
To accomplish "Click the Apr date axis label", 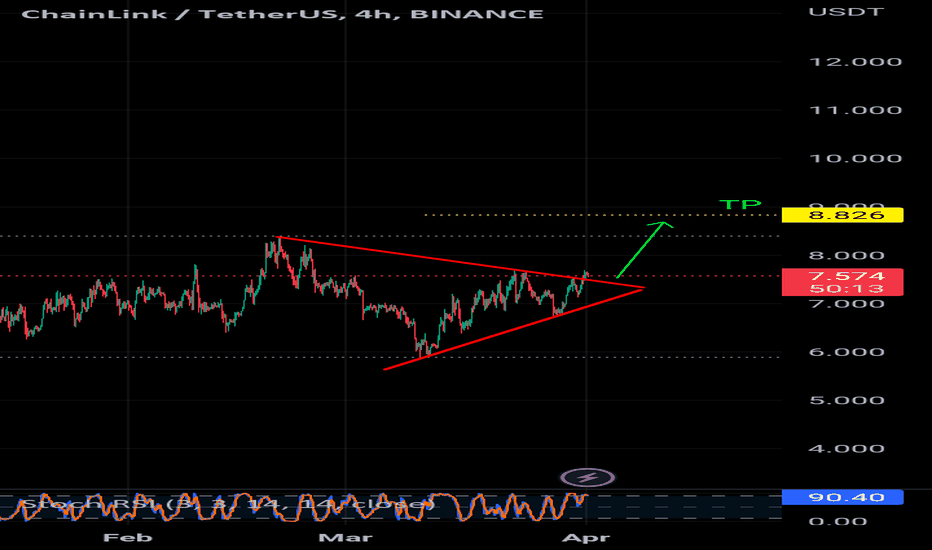I will [x=586, y=538].
